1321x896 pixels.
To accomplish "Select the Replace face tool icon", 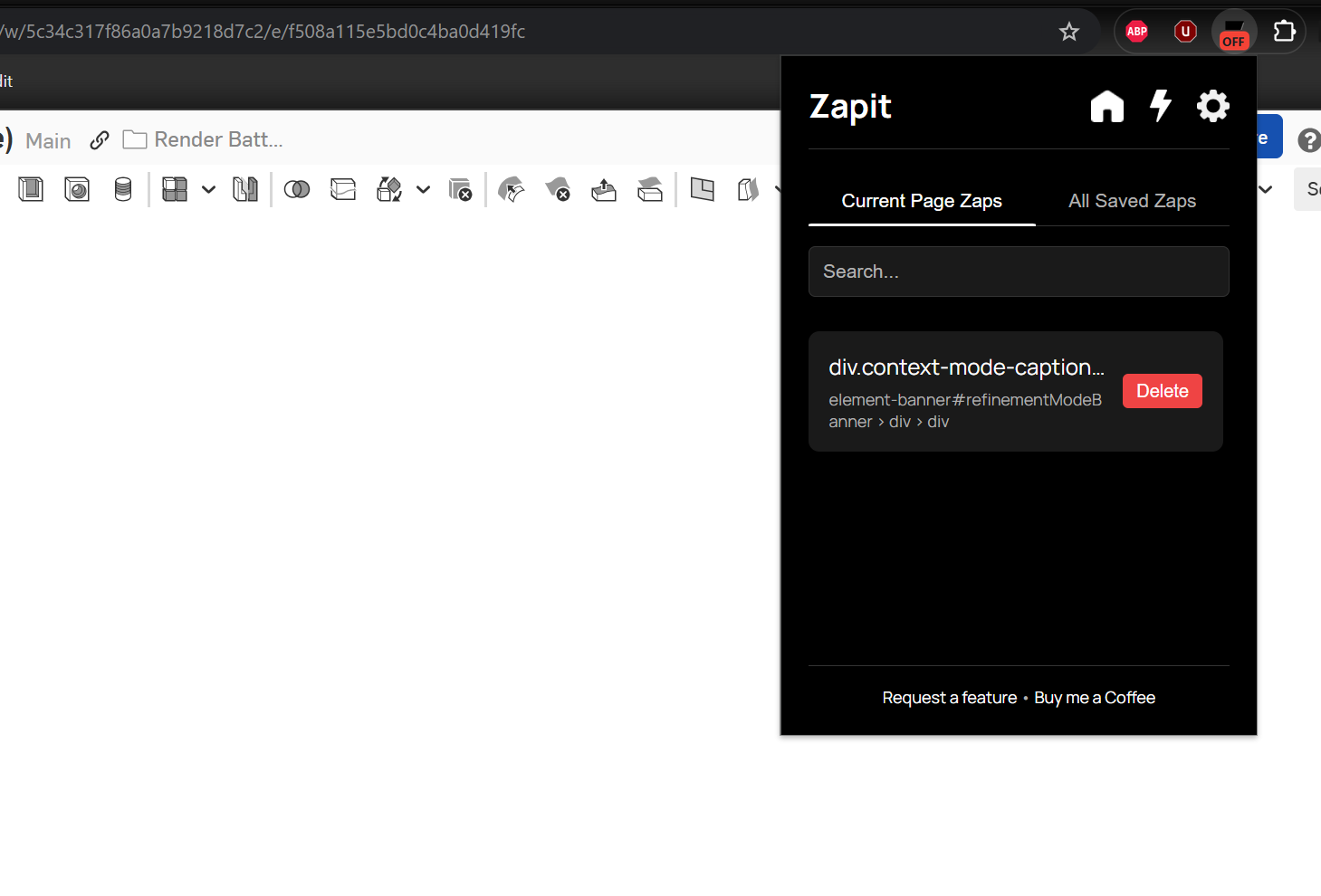I will point(650,189).
